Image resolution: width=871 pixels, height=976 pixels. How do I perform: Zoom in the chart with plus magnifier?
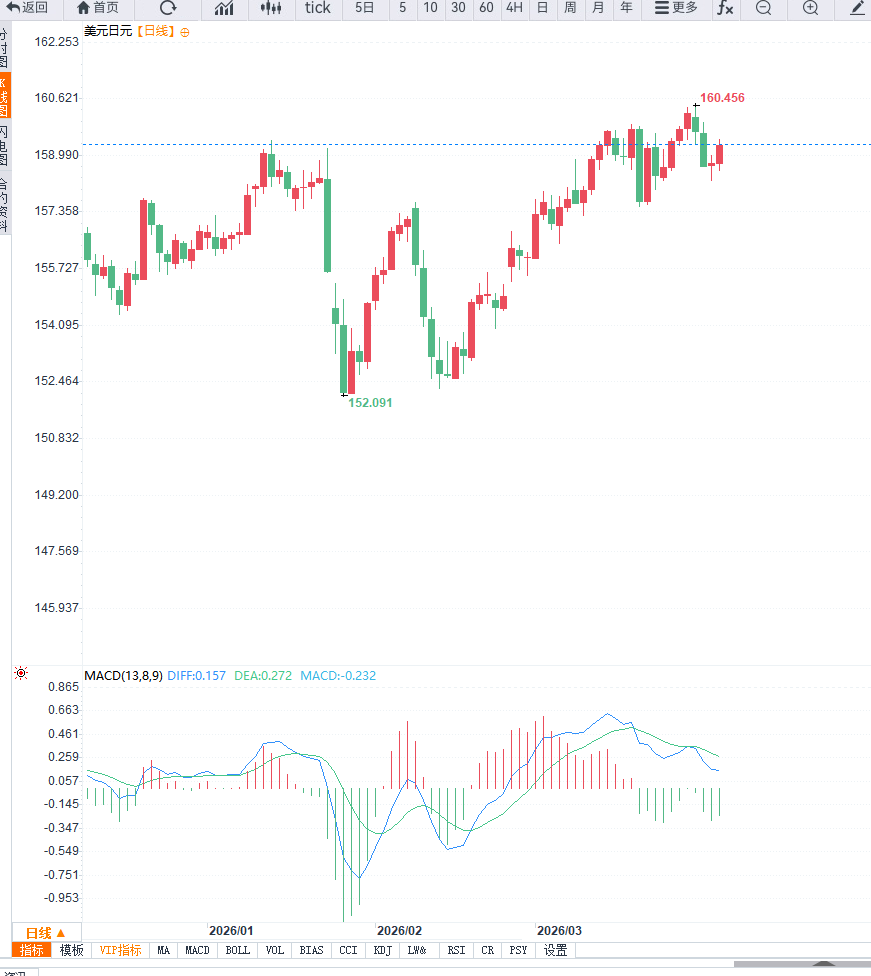coord(810,8)
